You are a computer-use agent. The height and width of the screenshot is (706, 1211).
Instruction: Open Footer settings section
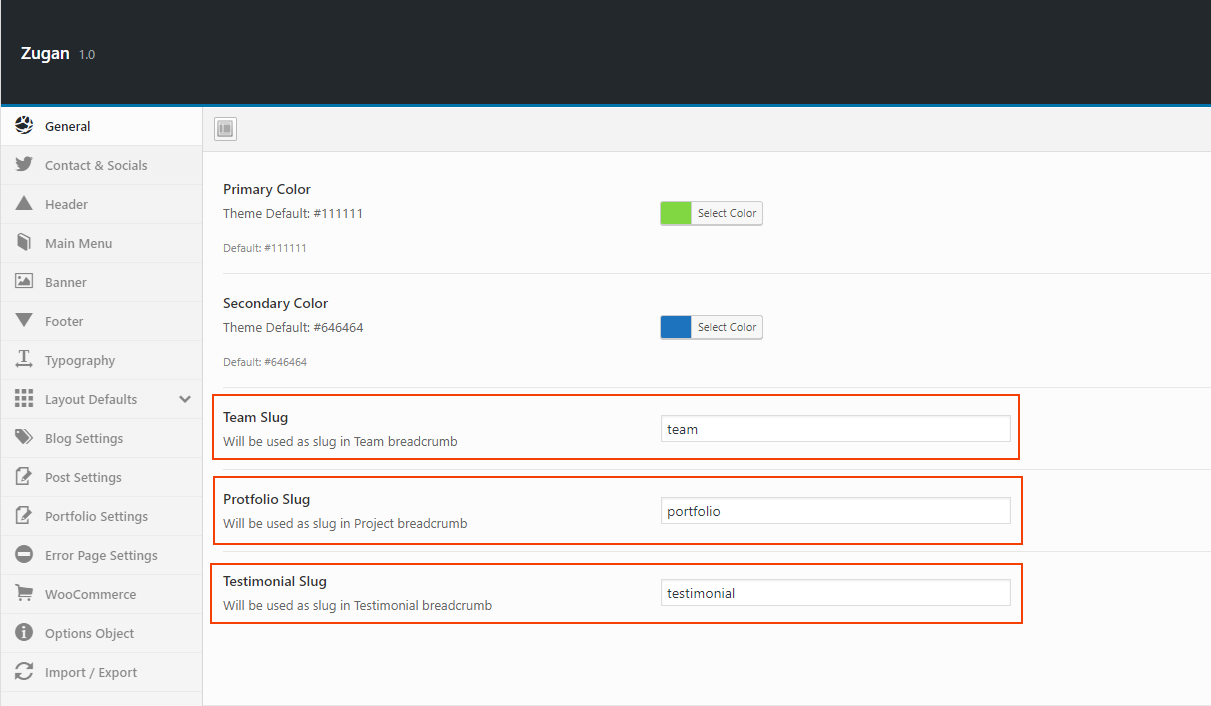coord(101,321)
